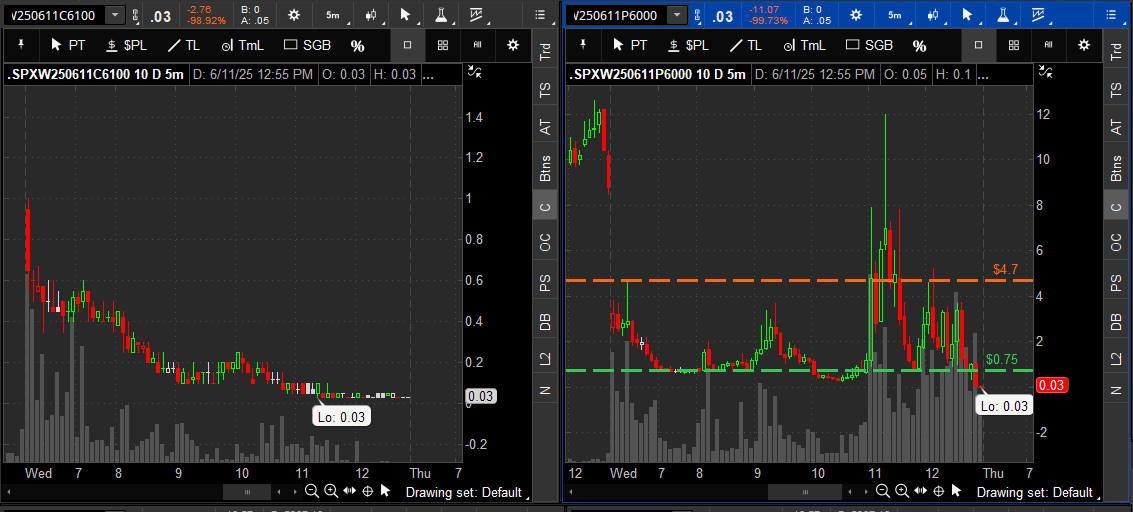Open the 5m timeframe selector on left chart

pos(331,15)
